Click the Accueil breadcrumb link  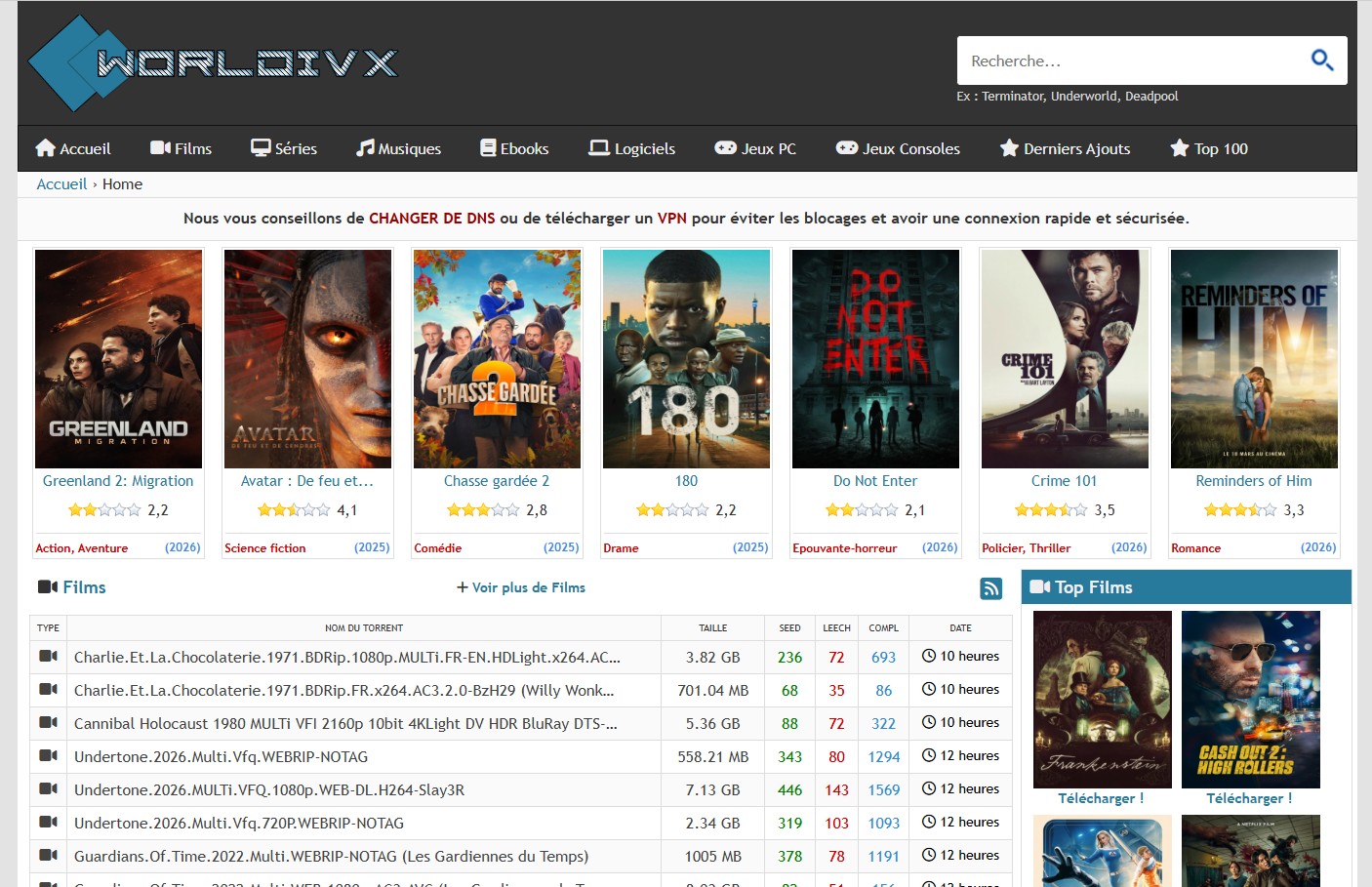61,184
